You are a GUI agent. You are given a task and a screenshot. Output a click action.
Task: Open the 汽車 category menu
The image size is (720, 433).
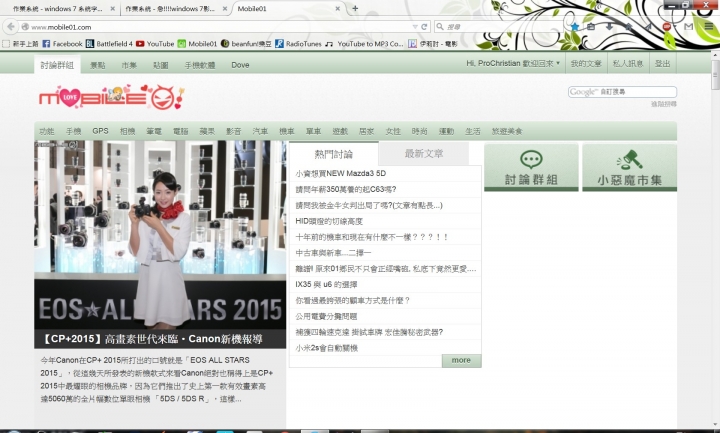click(x=260, y=131)
